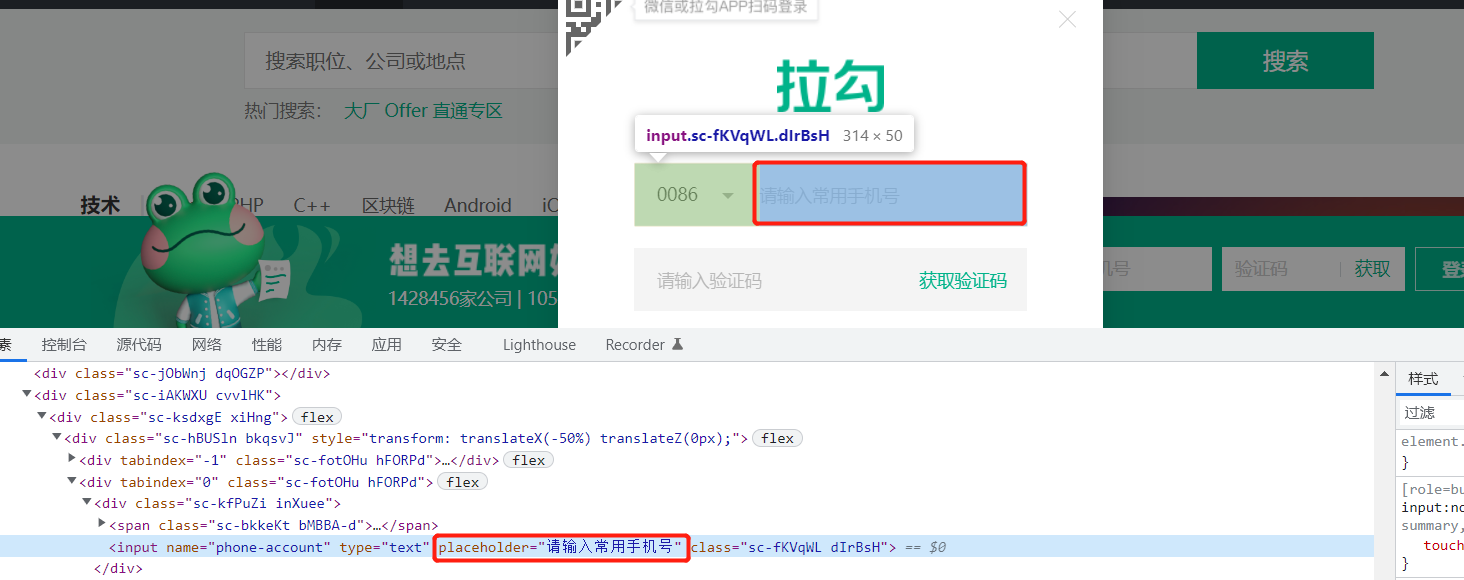Focus the 请输入常用手机号 phone input
Screen dimensions: 1464x580
(x=890, y=195)
